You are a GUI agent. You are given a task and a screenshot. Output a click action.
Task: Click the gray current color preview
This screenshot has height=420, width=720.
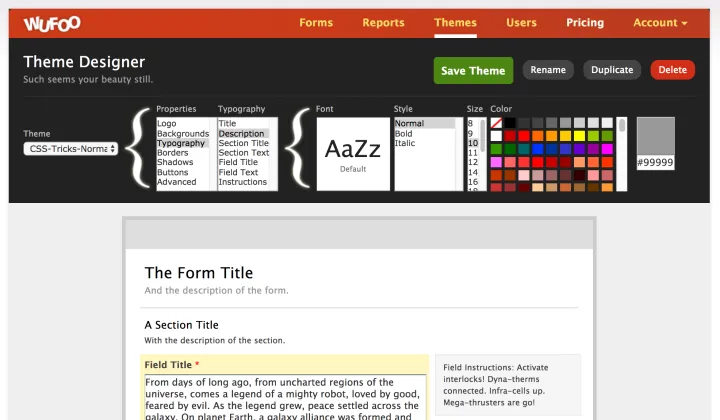click(655, 135)
